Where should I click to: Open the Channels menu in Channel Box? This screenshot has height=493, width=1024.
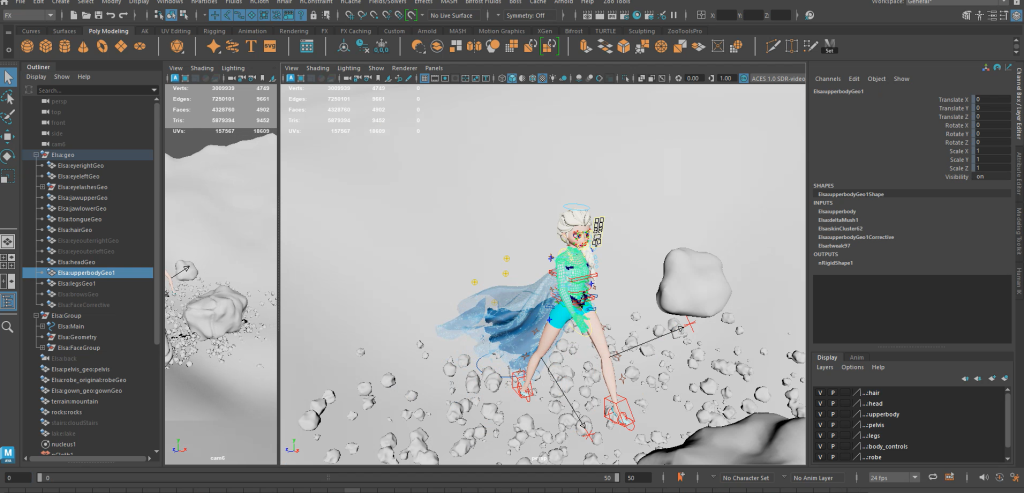[x=827, y=78]
